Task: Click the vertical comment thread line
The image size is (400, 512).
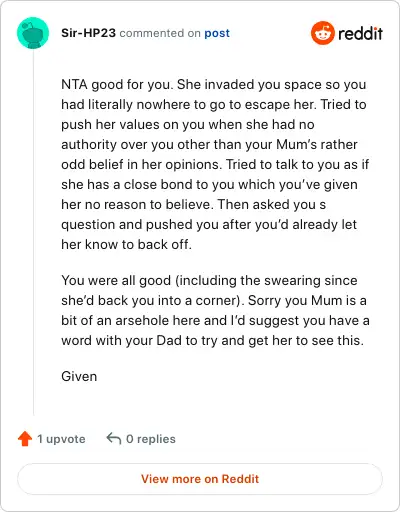Action: click(33, 232)
